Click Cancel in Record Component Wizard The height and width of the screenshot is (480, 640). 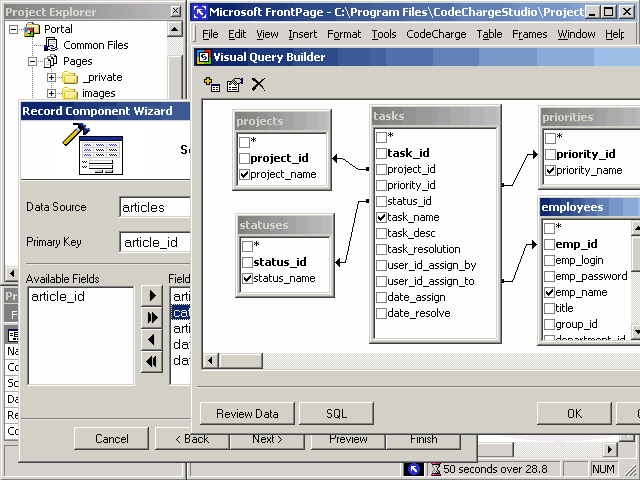[111, 439]
